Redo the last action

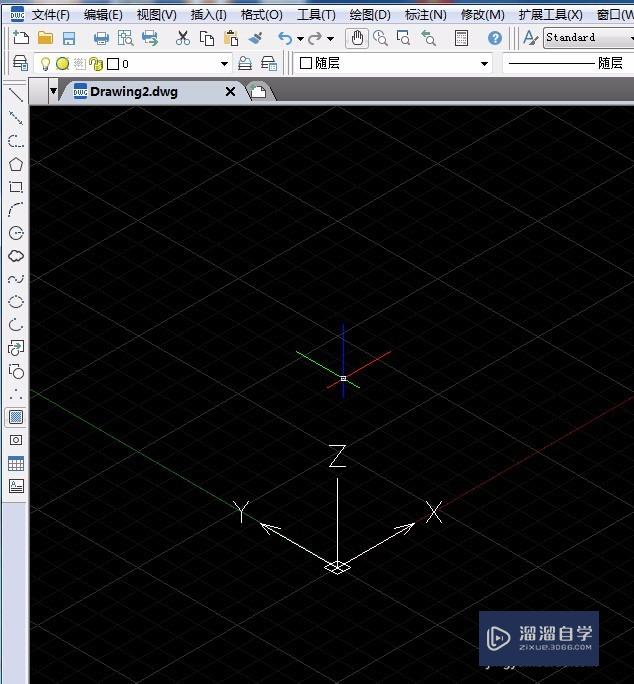click(315, 38)
